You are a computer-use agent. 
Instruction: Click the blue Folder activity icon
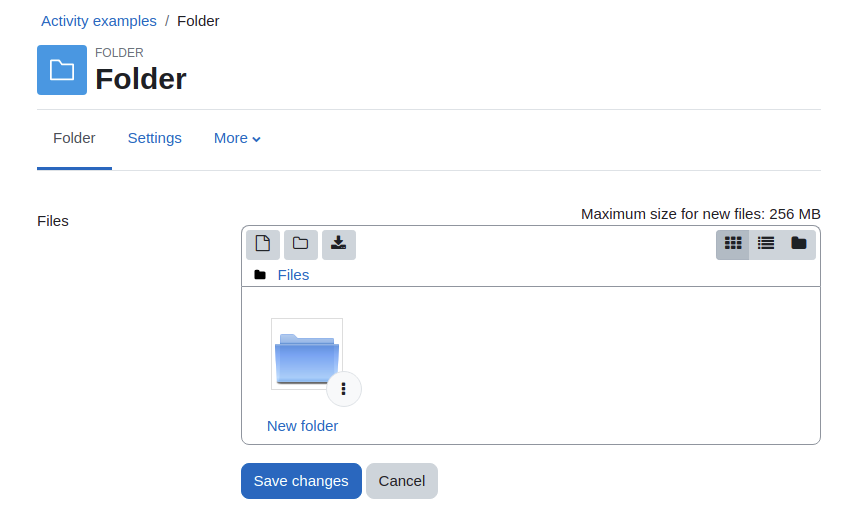tap(62, 70)
